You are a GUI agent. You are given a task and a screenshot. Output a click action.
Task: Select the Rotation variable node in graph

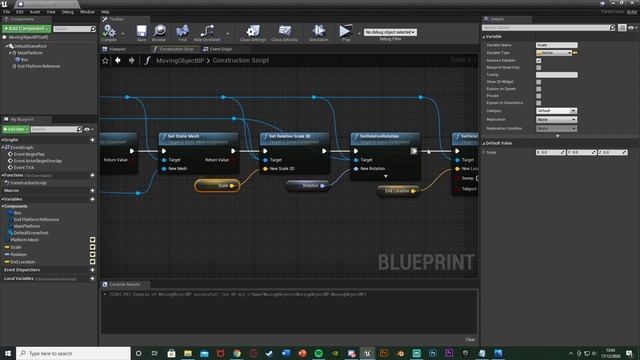[308, 186]
